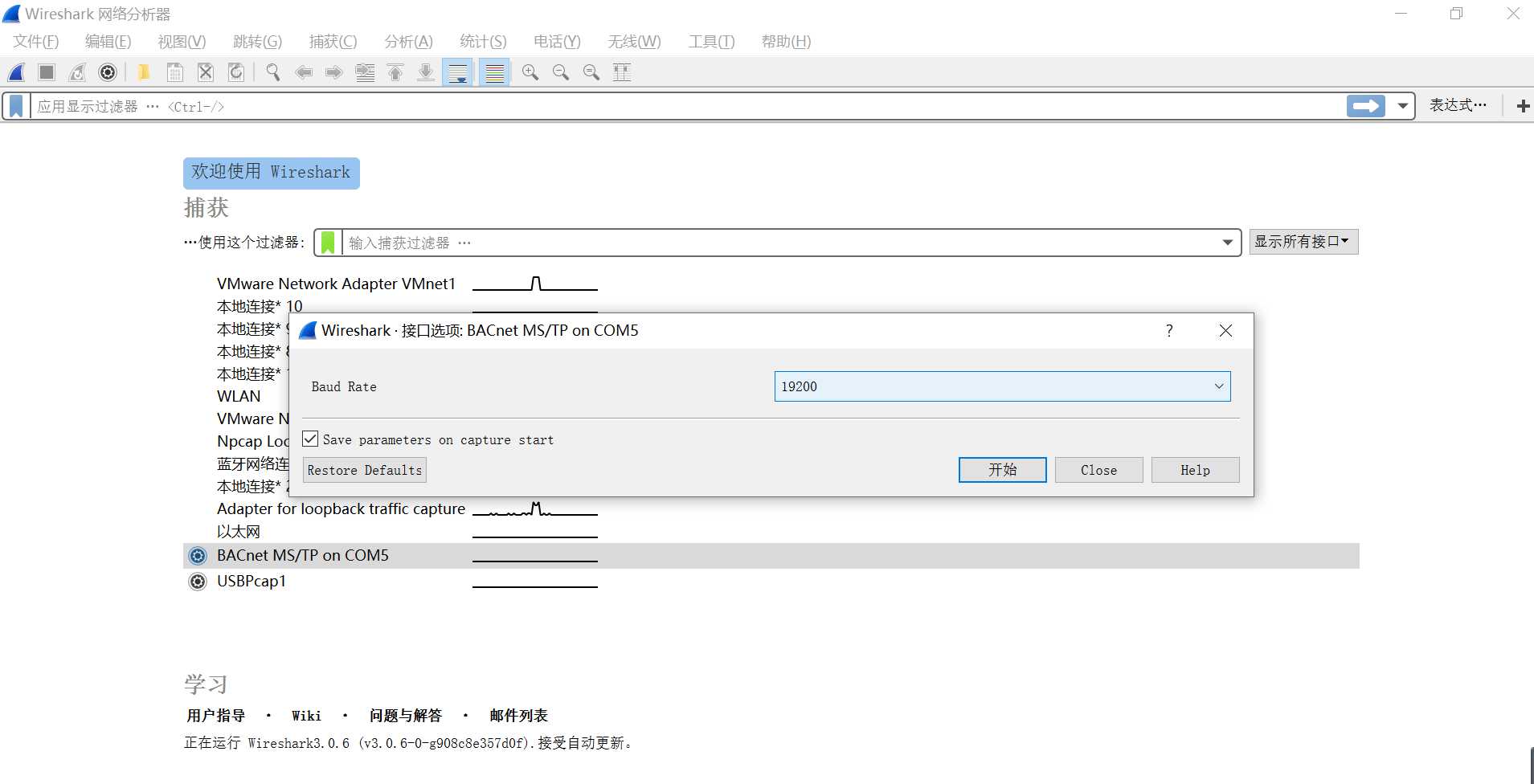
Task: Open the 捕获(C) menu
Action: [333, 42]
